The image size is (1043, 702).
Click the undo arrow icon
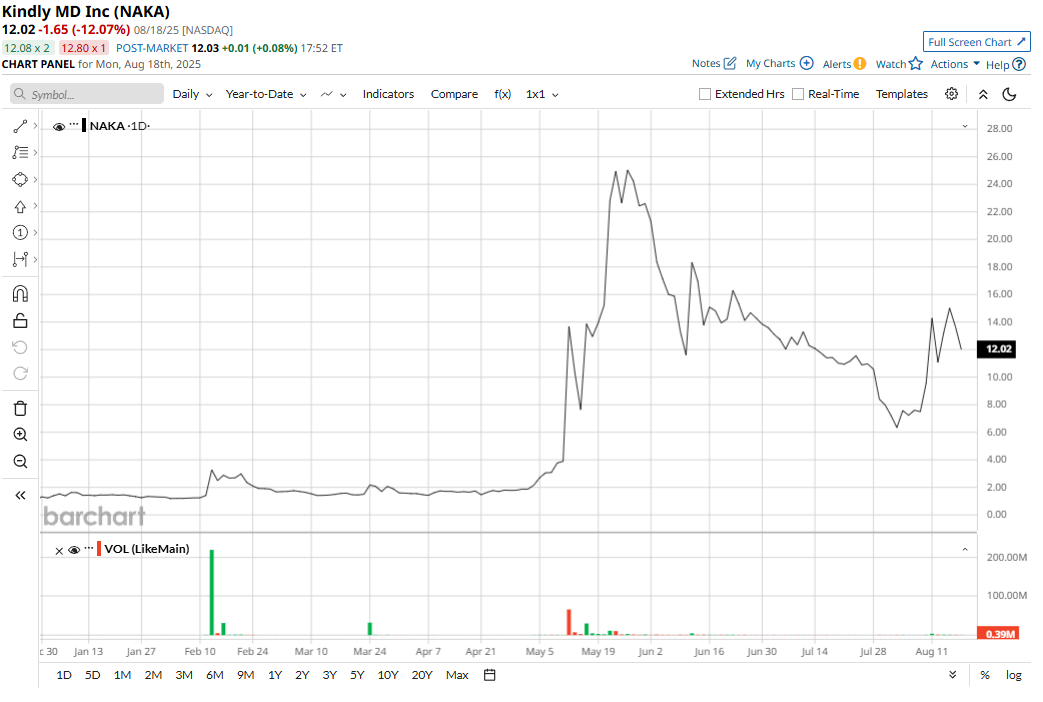coord(20,347)
